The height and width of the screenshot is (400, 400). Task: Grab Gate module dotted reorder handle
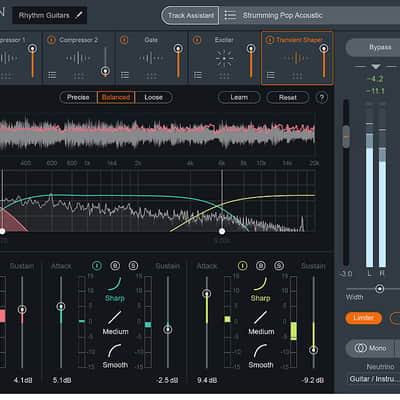(x=151, y=76)
